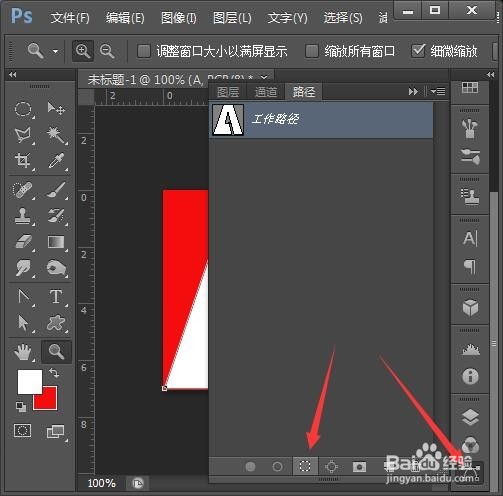Open the status bar info icon

click(137, 483)
